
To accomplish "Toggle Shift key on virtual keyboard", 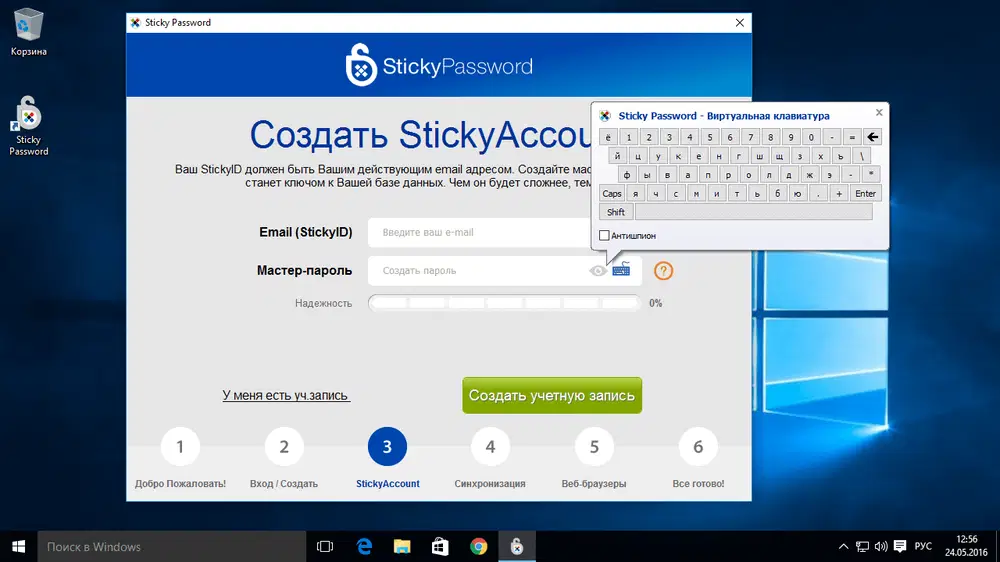I will click(615, 212).
